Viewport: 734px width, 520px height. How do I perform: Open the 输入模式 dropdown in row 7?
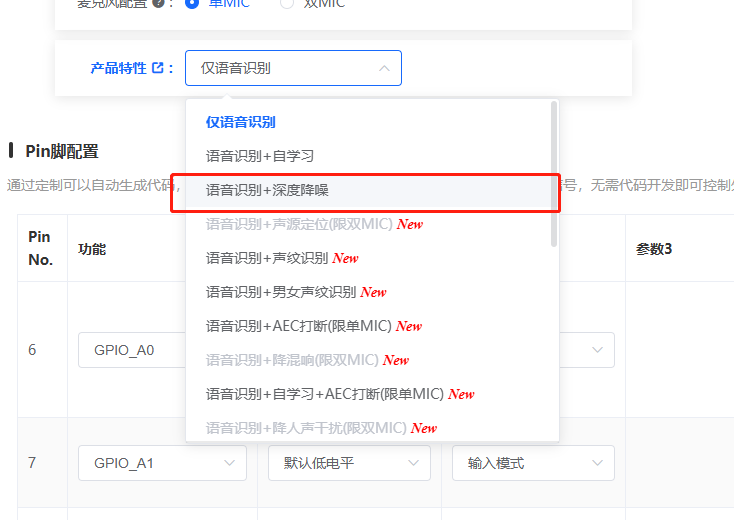(533, 463)
